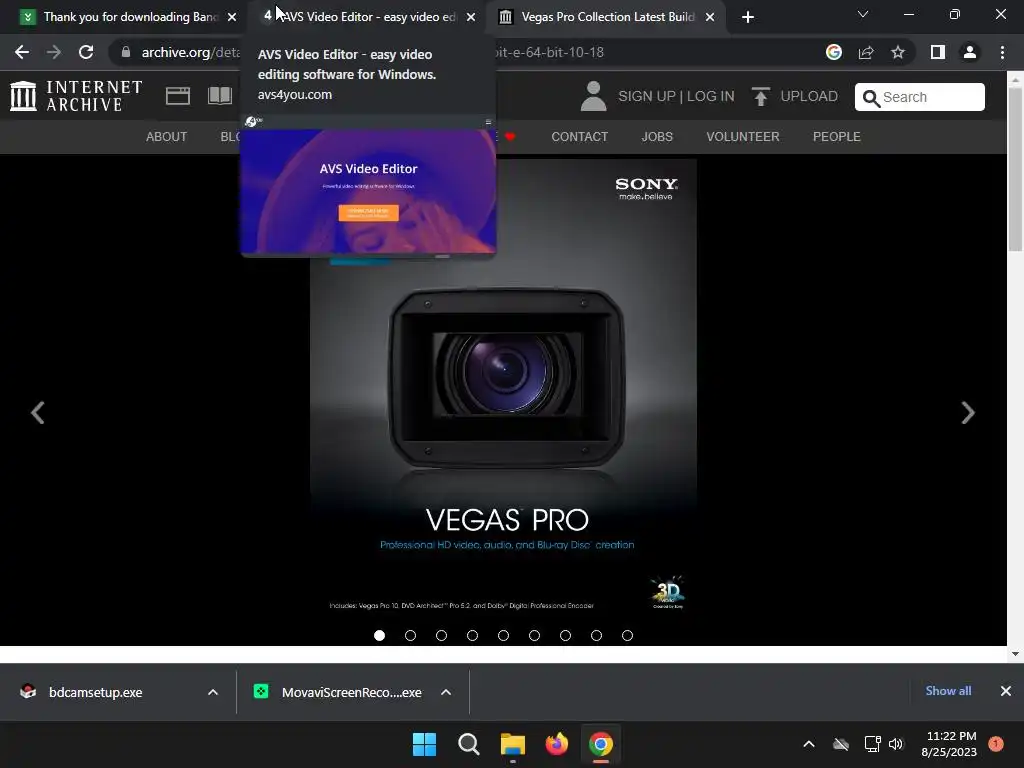Open the clock showing 11:22 PM

(x=950, y=744)
